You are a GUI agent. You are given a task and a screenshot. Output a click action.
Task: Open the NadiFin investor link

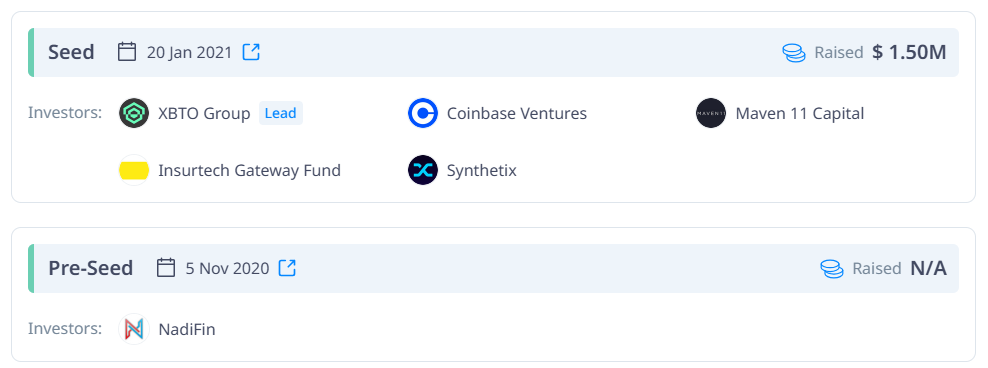click(x=187, y=329)
